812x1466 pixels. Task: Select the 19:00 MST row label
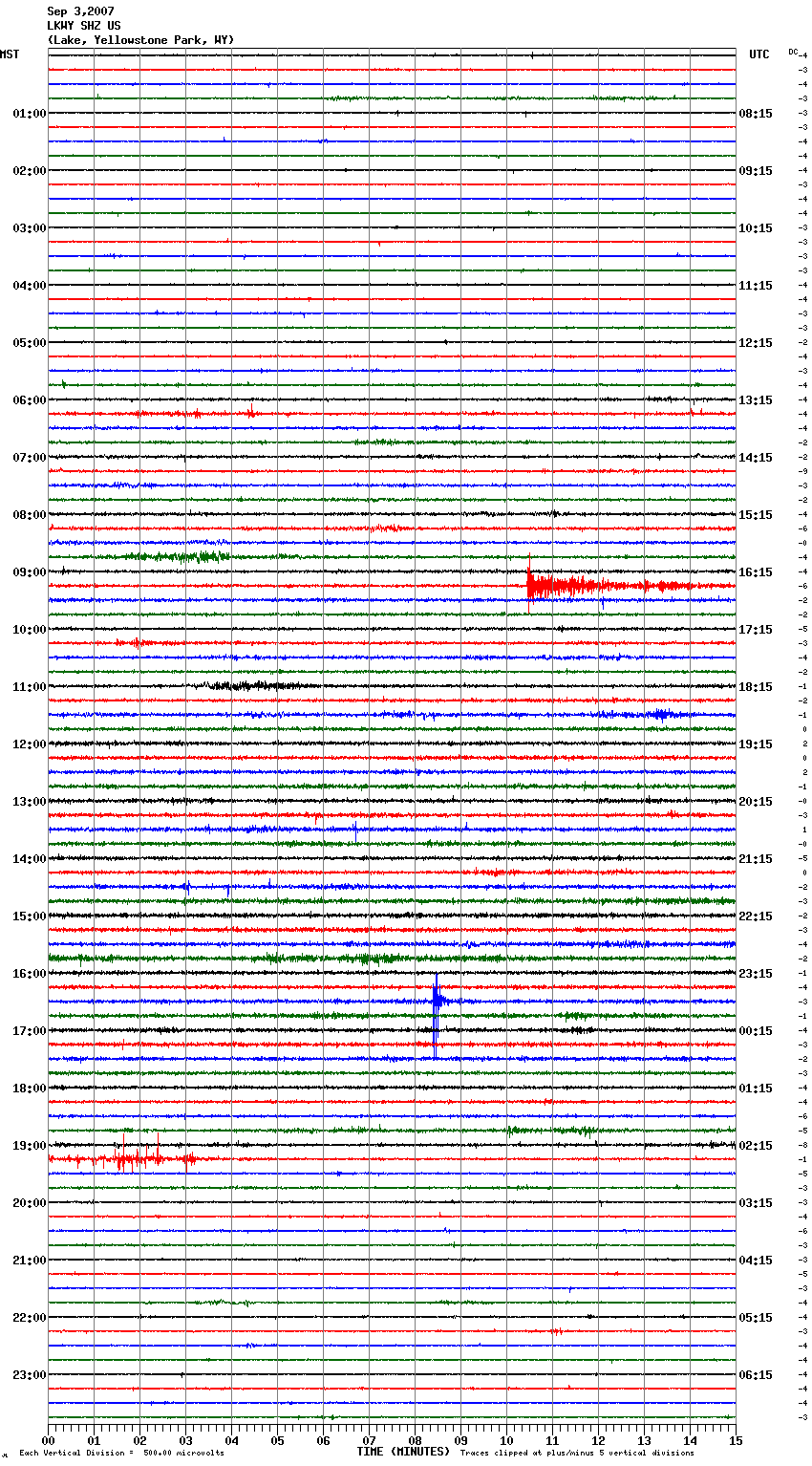pyautogui.click(x=30, y=1146)
